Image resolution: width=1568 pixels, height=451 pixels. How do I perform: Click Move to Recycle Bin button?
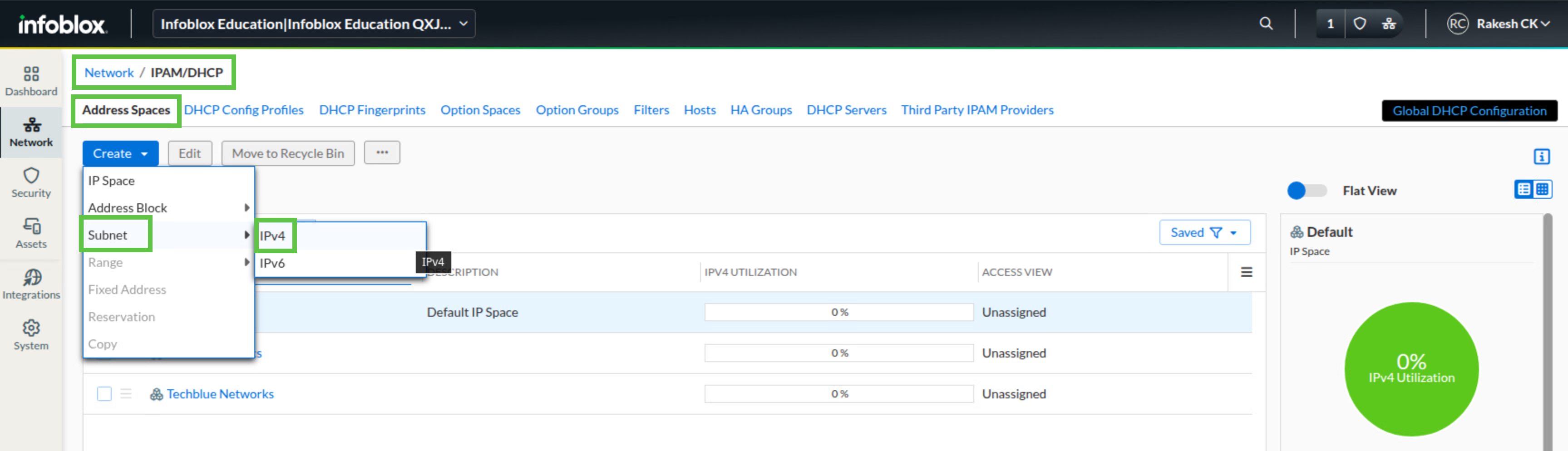click(x=288, y=153)
